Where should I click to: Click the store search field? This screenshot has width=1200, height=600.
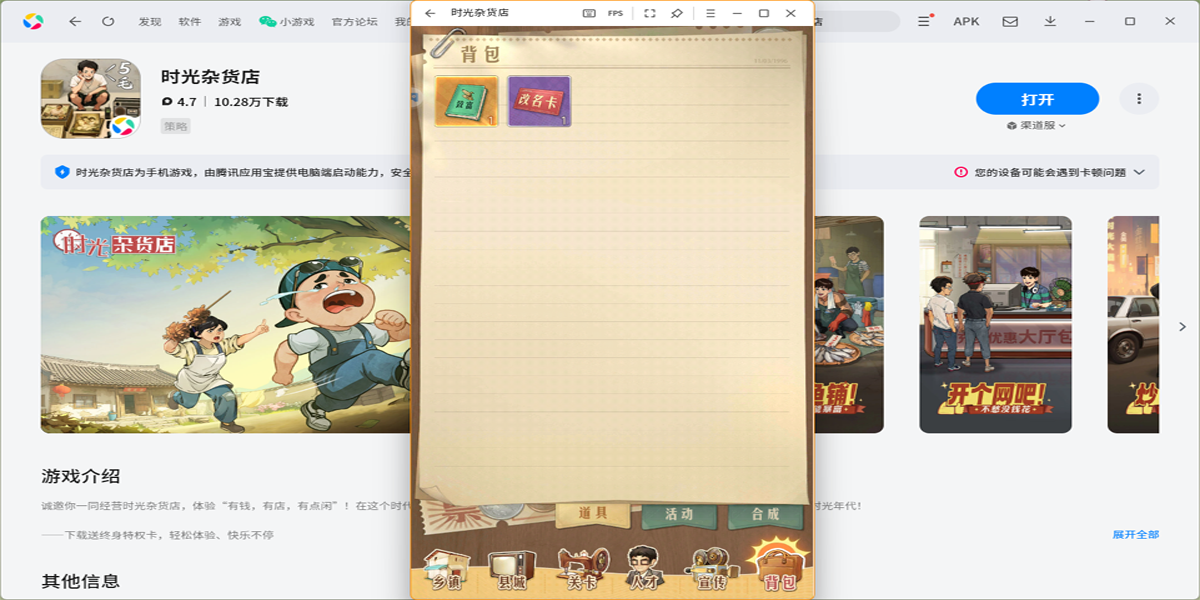click(857, 21)
